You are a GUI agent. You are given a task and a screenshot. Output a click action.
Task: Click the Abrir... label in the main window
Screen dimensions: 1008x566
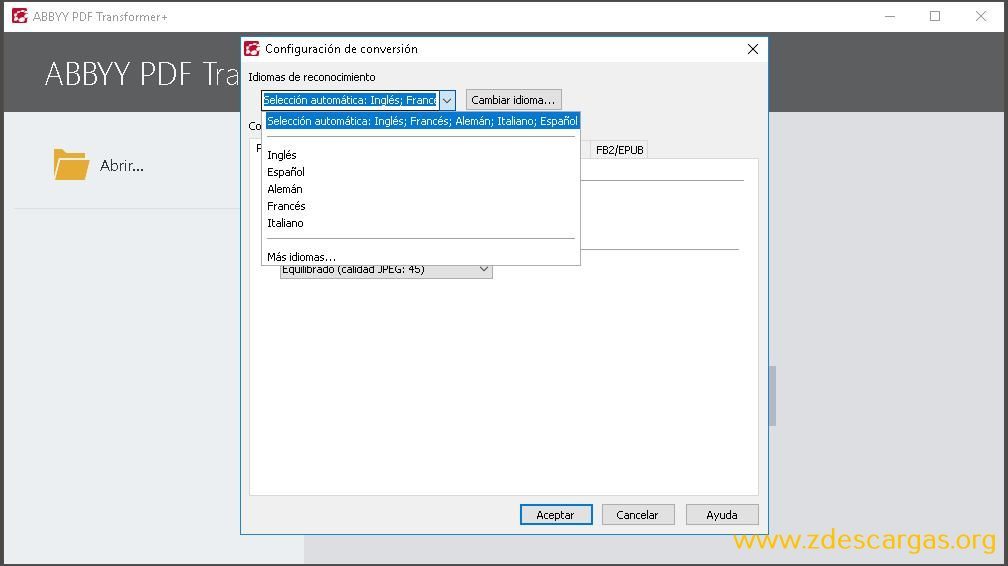122,166
